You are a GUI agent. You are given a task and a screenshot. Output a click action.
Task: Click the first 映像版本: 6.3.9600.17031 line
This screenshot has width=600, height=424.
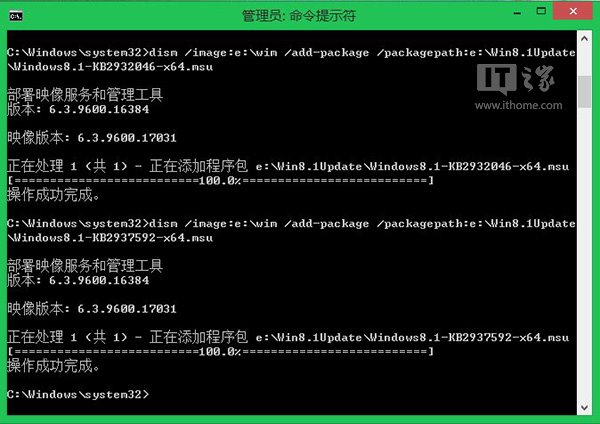(92, 138)
